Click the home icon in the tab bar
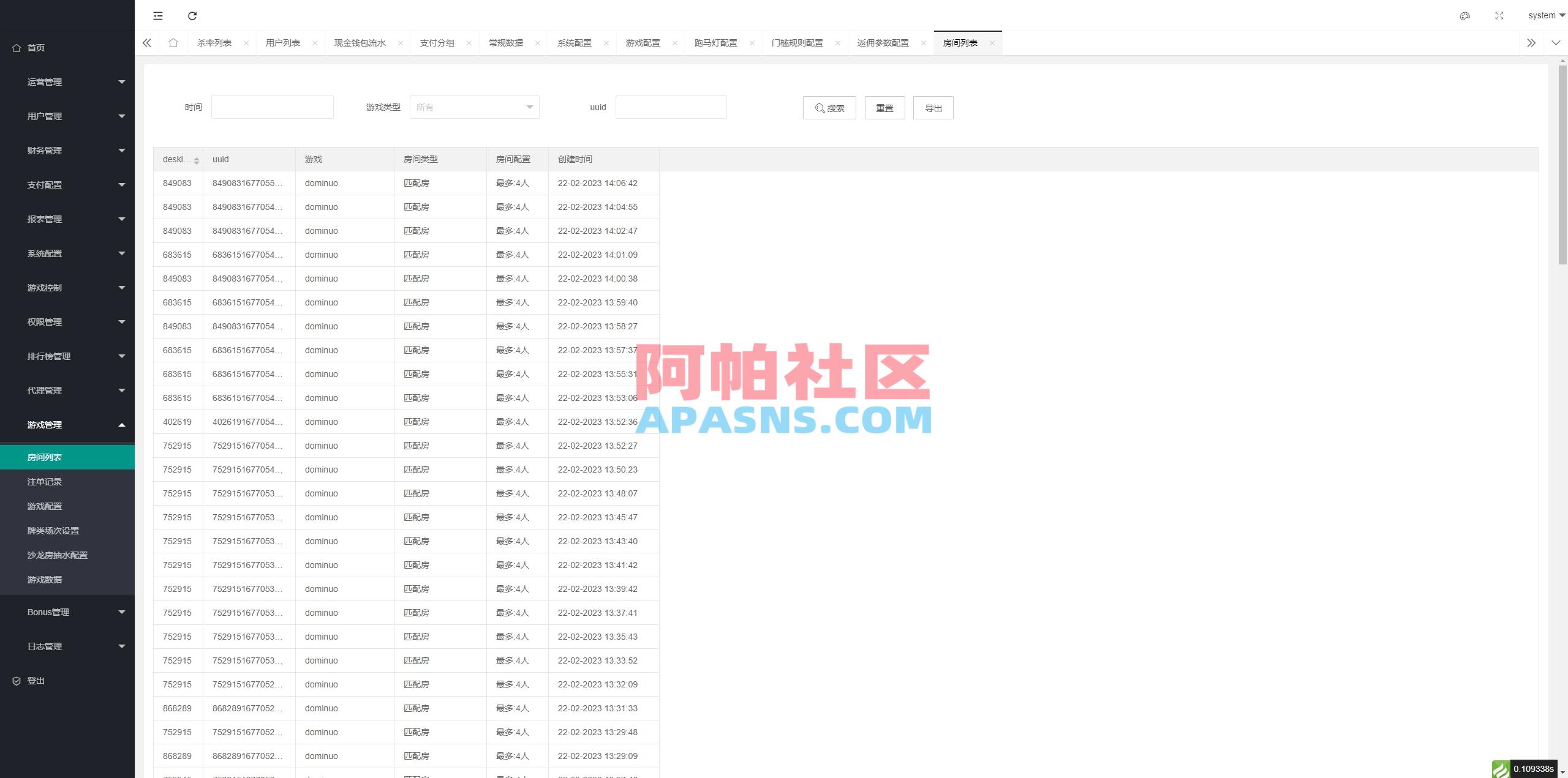 click(173, 42)
